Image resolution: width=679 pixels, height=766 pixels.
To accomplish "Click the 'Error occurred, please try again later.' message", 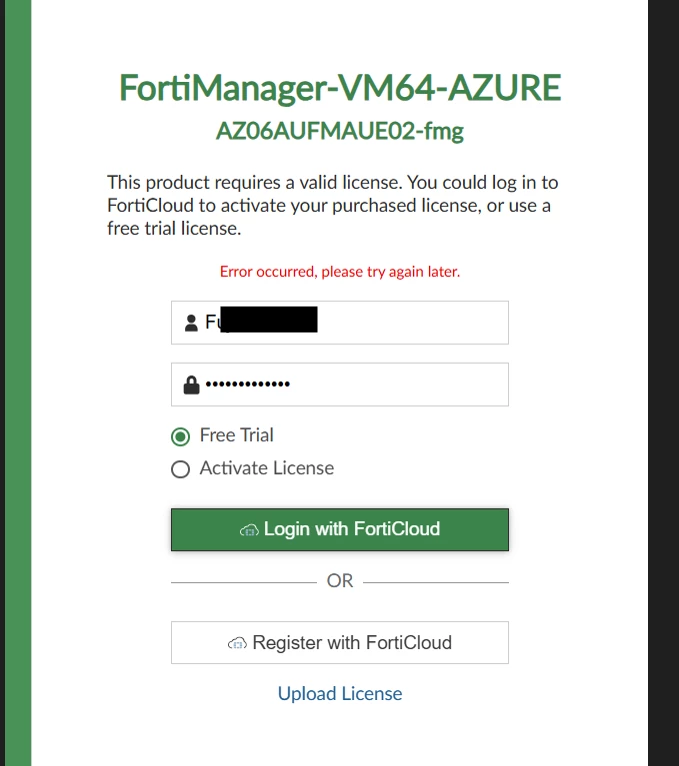I will pyautogui.click(x=340, y=272).
